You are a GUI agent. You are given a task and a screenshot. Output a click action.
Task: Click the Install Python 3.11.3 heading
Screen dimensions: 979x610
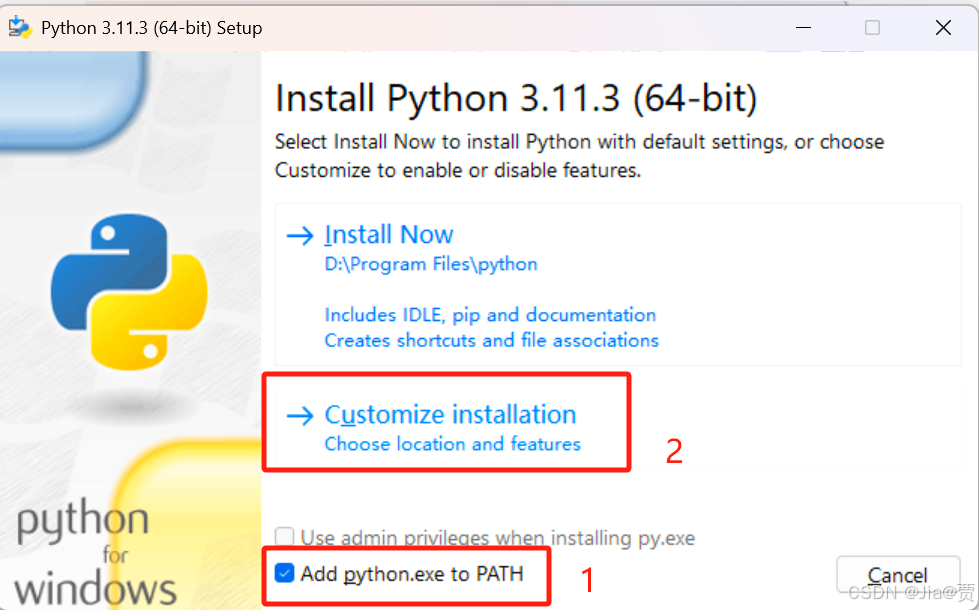pos(515,98)
